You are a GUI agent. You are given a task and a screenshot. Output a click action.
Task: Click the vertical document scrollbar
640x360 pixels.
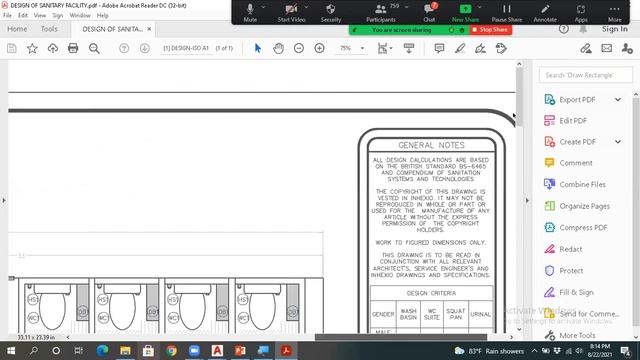(519, 97)
